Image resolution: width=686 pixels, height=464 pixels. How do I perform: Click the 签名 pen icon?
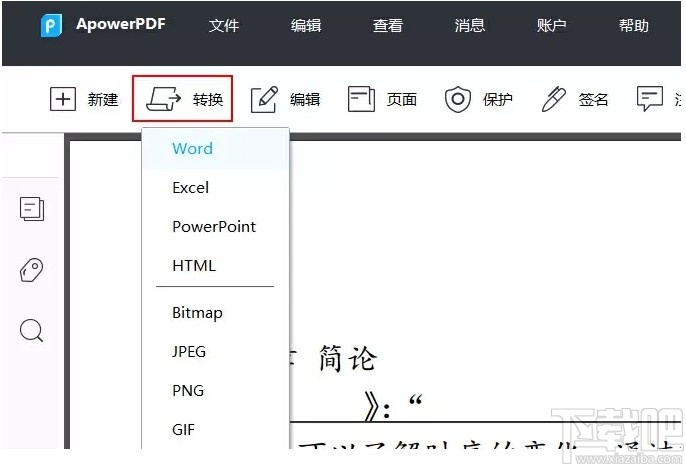click(x=554, y=99)
